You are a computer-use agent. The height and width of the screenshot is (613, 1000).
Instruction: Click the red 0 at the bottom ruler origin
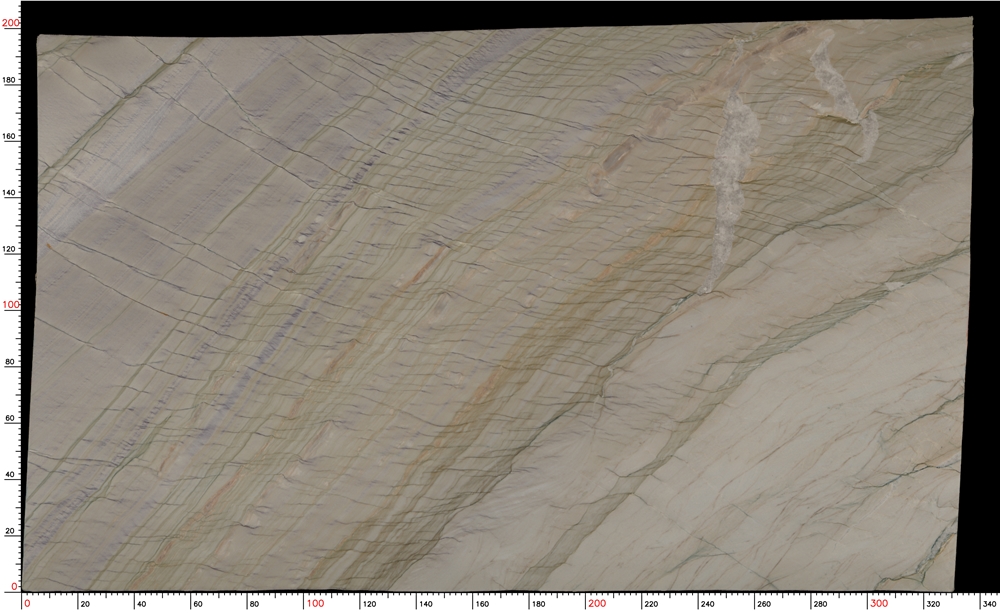(x=27, y=603)
